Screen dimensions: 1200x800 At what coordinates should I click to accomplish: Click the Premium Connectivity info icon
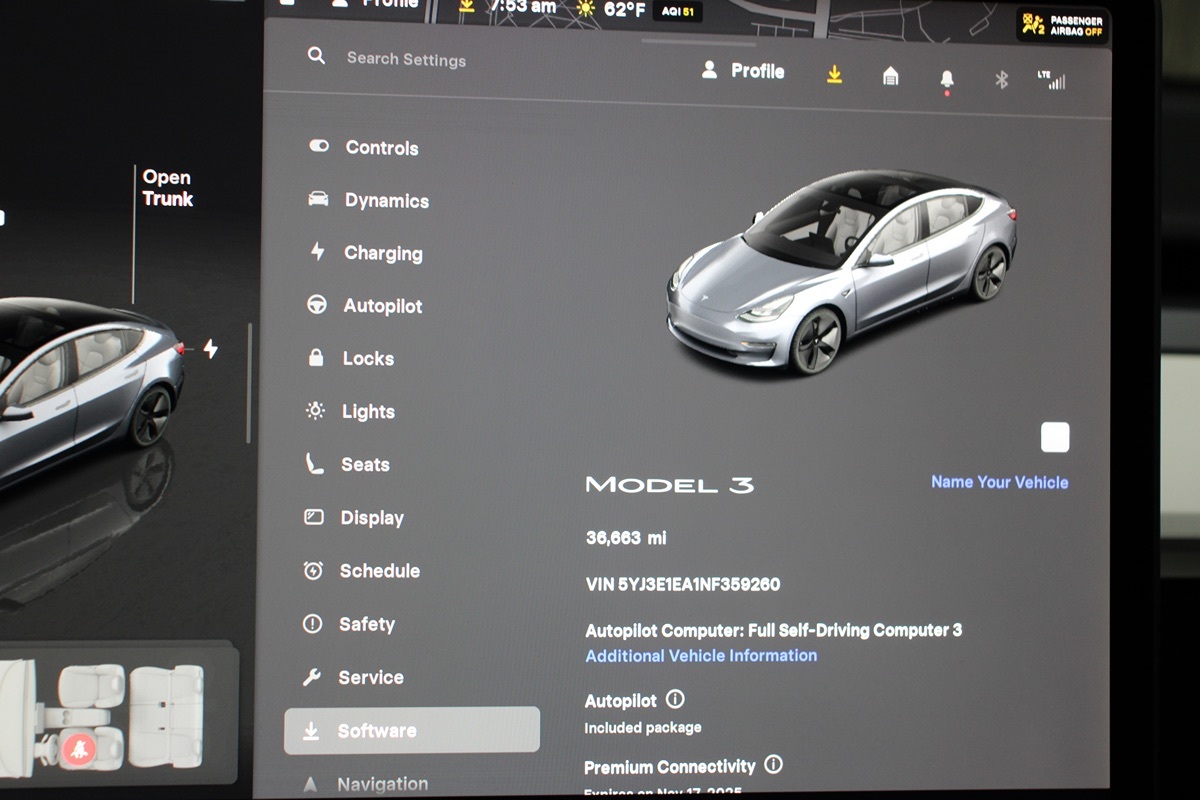[x=773, y=765]
